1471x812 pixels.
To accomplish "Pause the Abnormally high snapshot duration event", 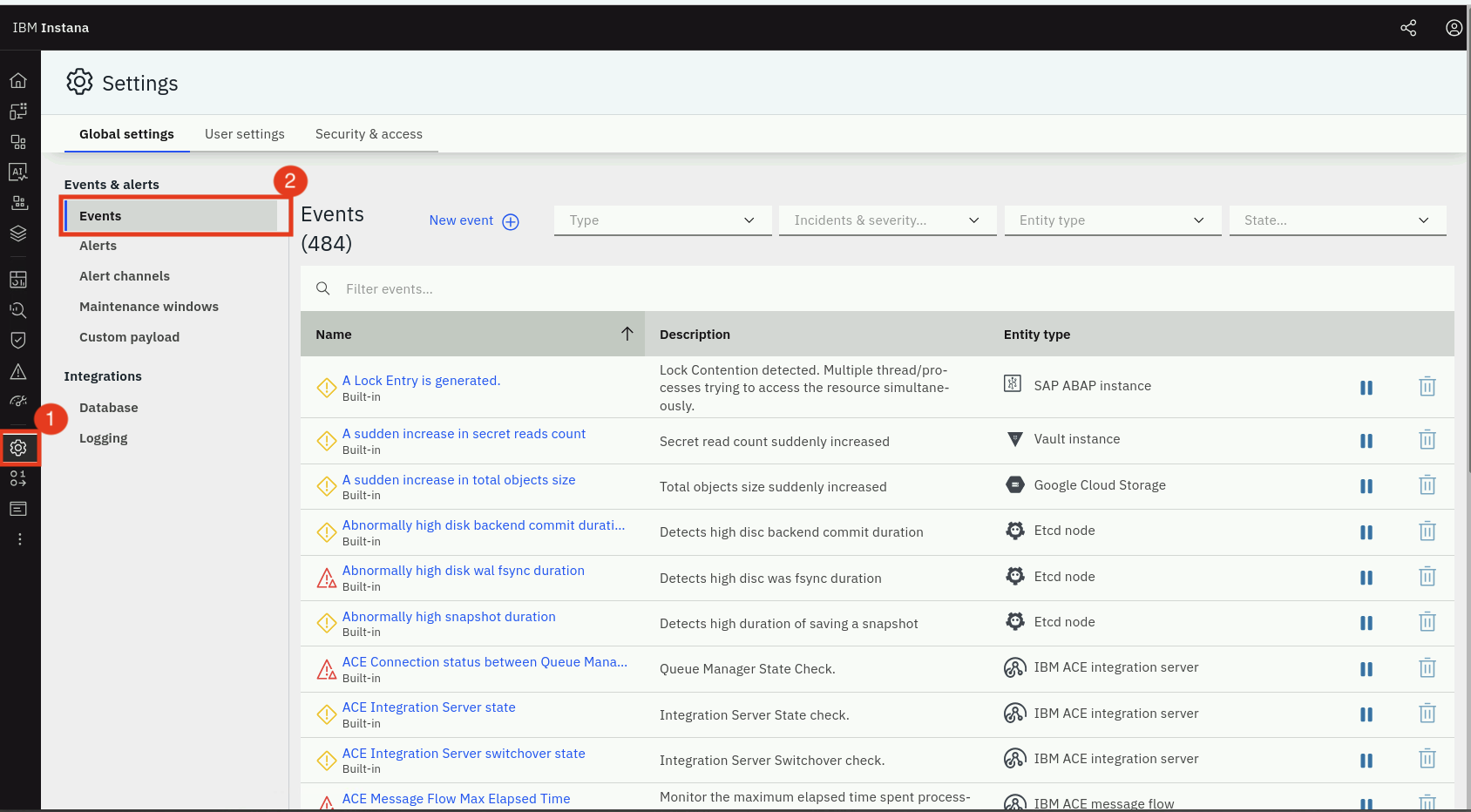I will pos(1366,623).
